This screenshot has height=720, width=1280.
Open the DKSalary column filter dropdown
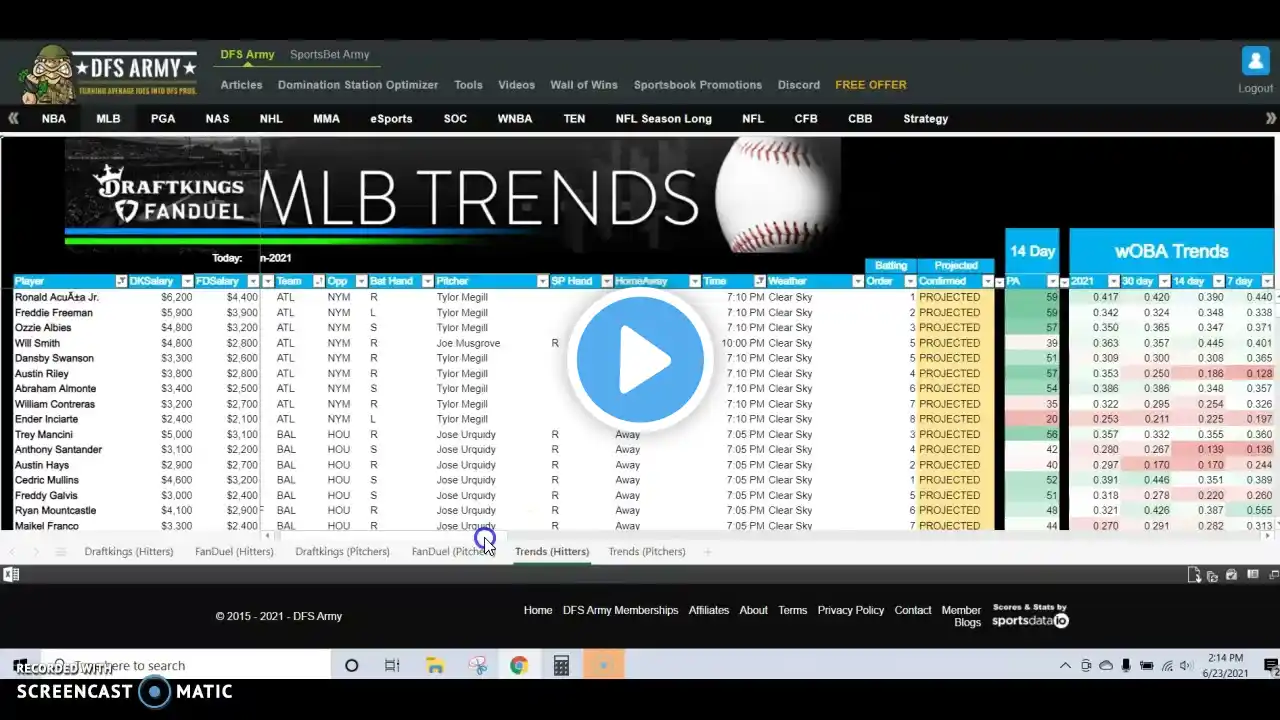(x=185, y=282)
